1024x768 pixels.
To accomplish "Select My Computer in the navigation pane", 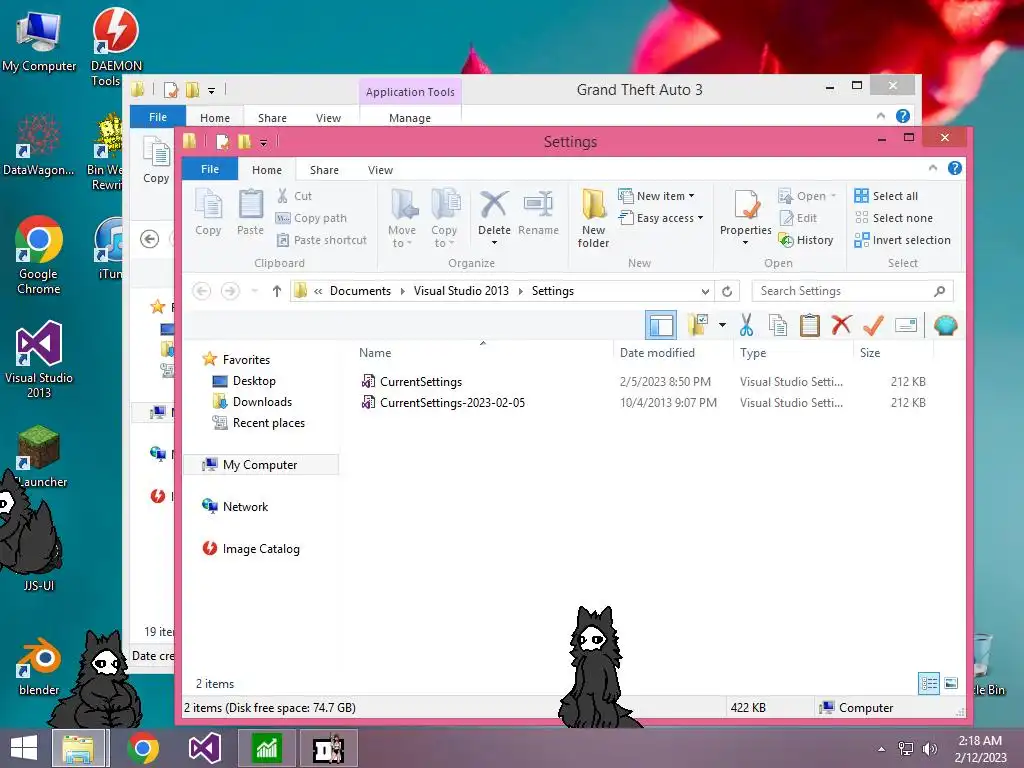I will [260, 465].
